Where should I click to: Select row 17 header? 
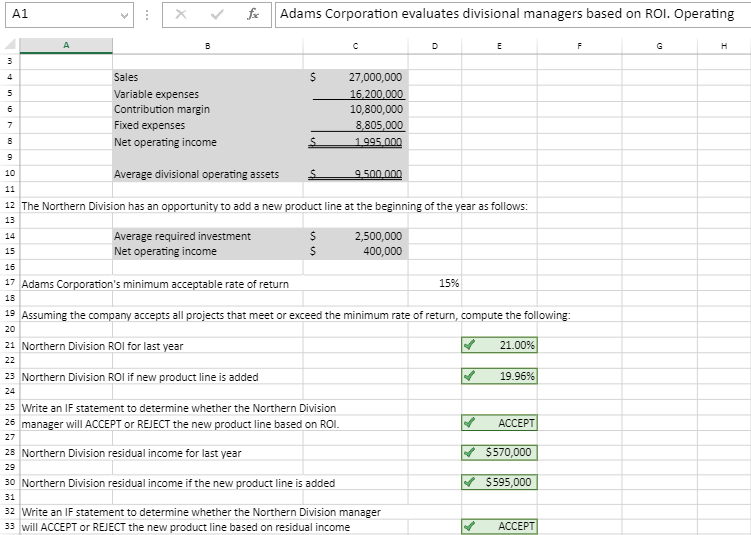[10, 283]
